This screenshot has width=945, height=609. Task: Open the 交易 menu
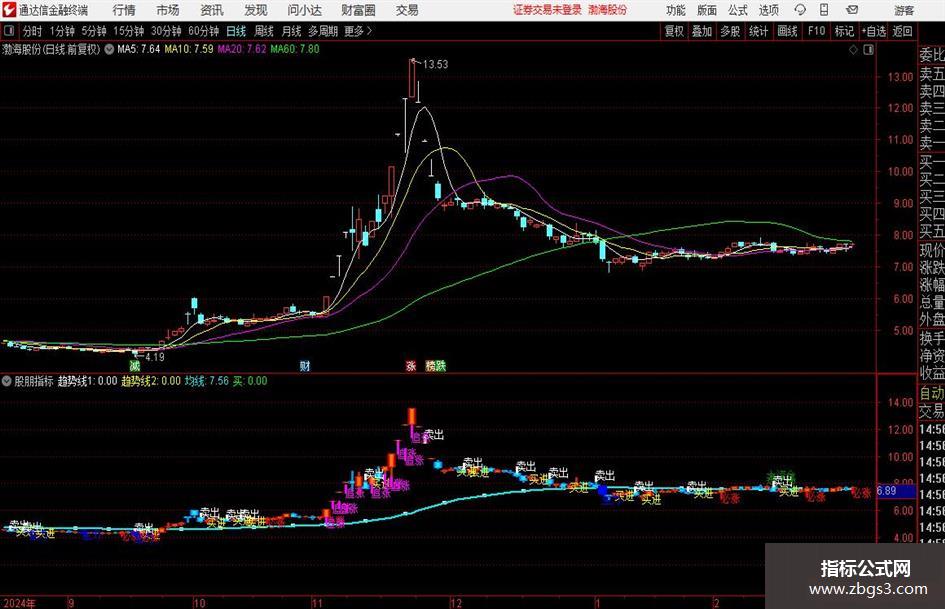pyautogui.click(x=407, y=10)
